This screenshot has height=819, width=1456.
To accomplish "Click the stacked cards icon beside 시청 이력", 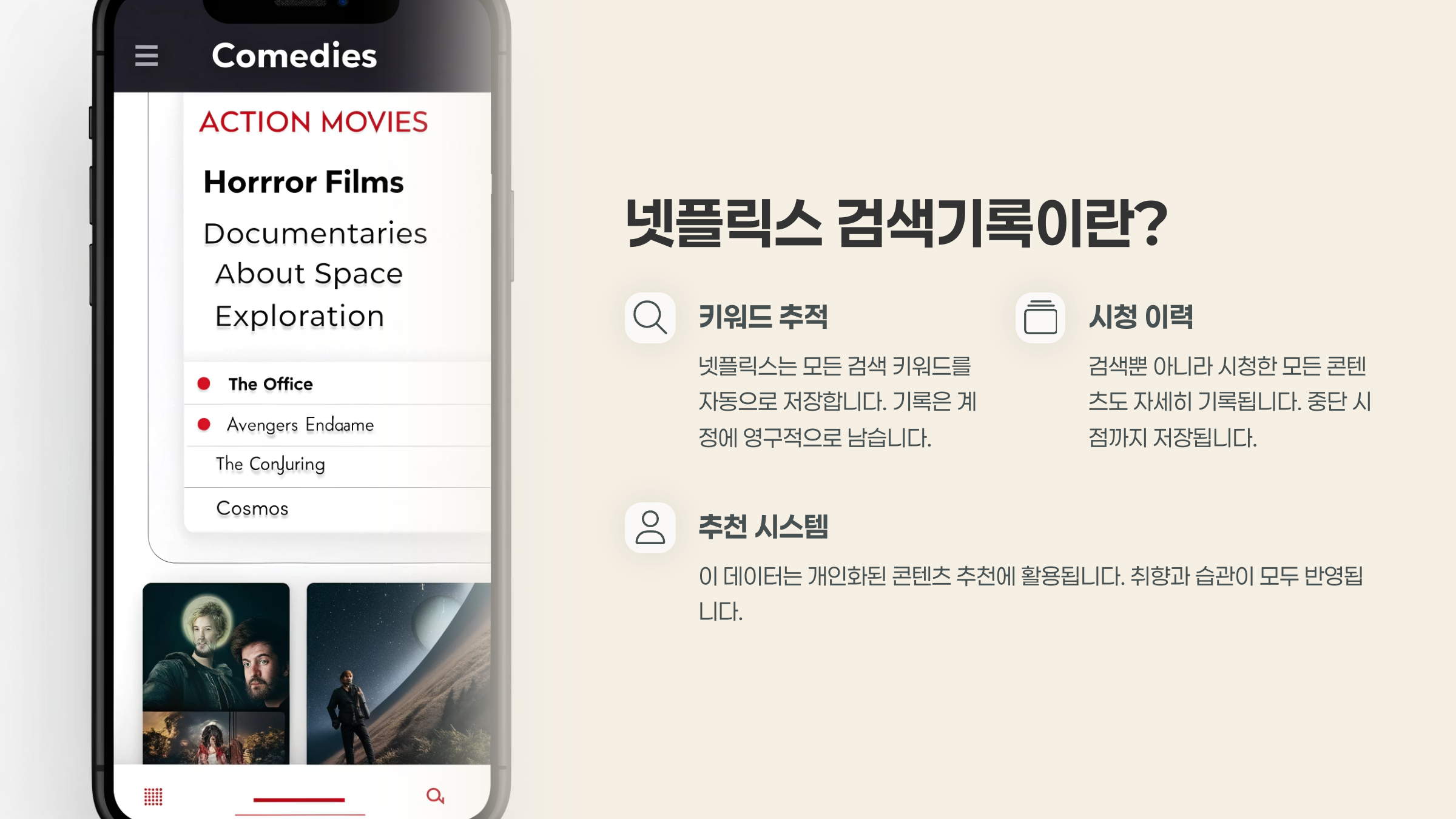I will (x=1040, y=318).
